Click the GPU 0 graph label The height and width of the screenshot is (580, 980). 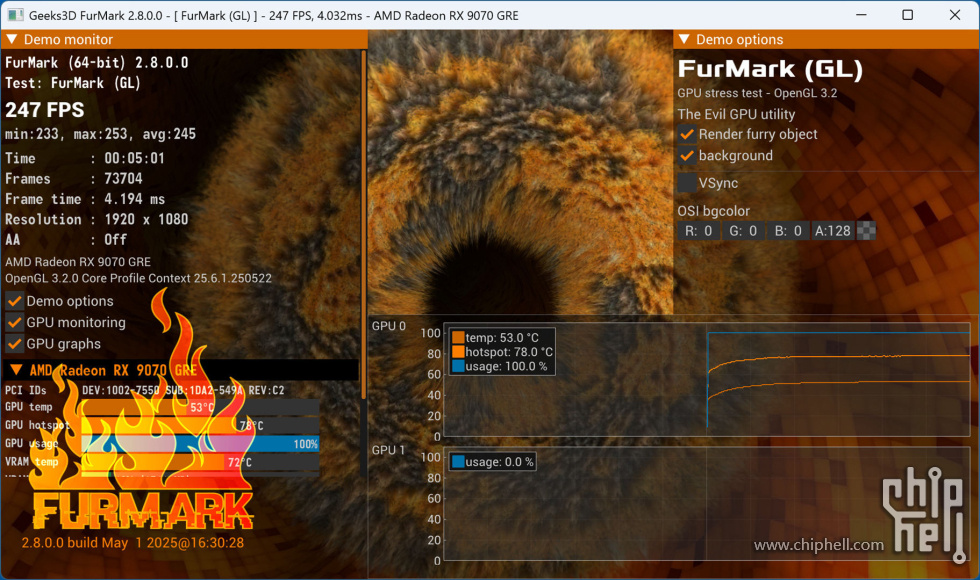pyautogui.click(x=389, y=326)
